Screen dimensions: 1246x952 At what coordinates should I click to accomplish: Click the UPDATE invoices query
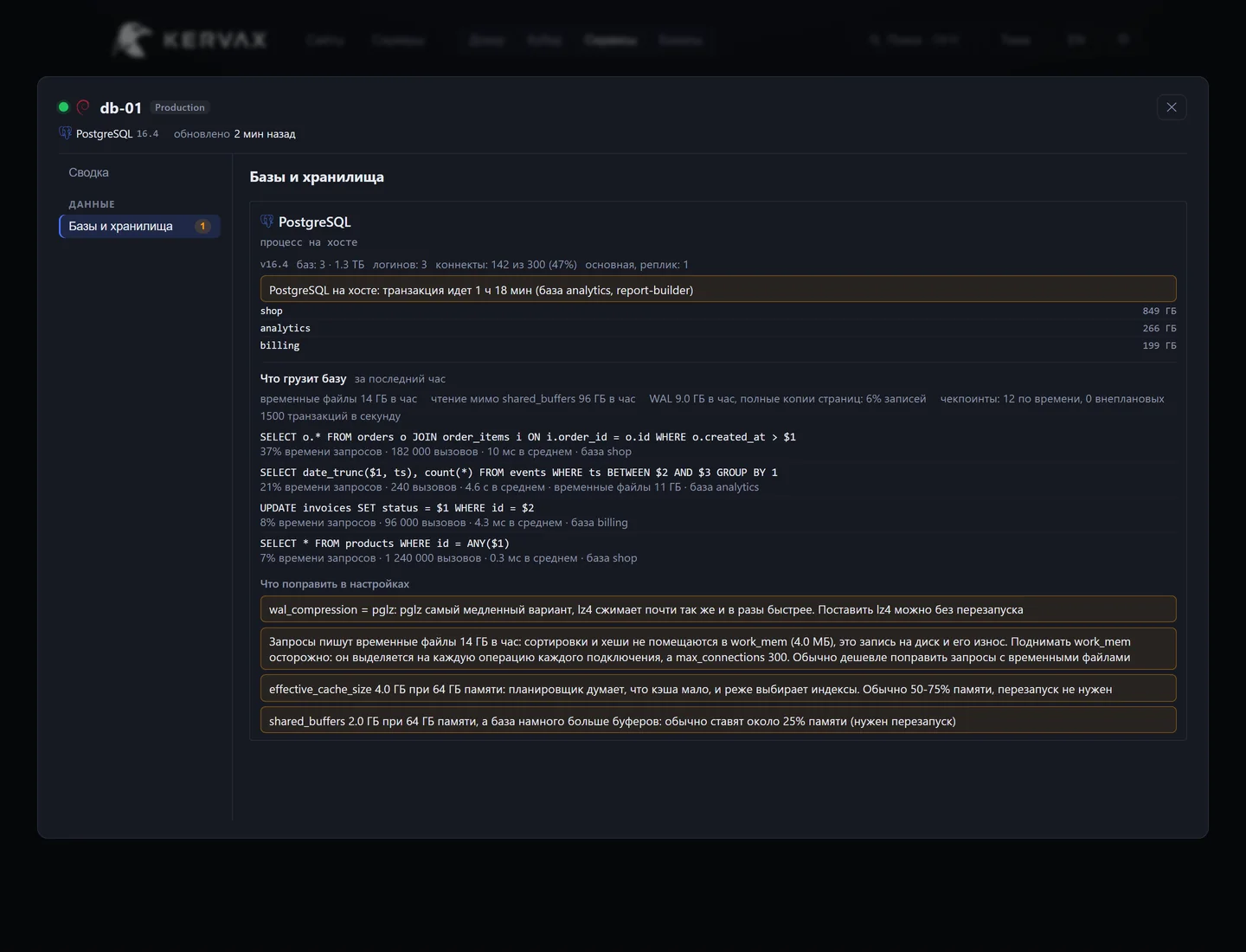coord(397,508)
